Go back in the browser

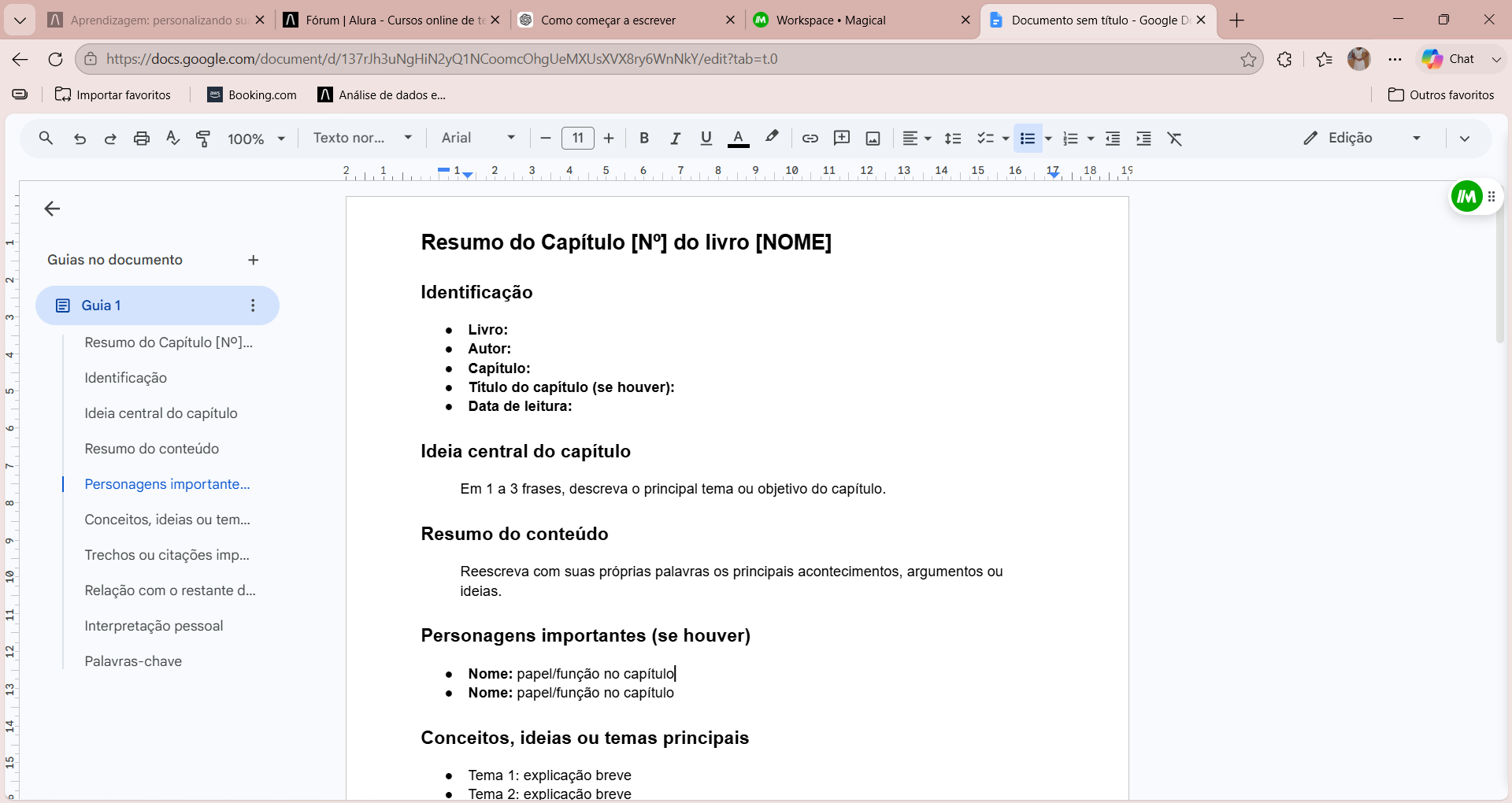coord(20,59)
